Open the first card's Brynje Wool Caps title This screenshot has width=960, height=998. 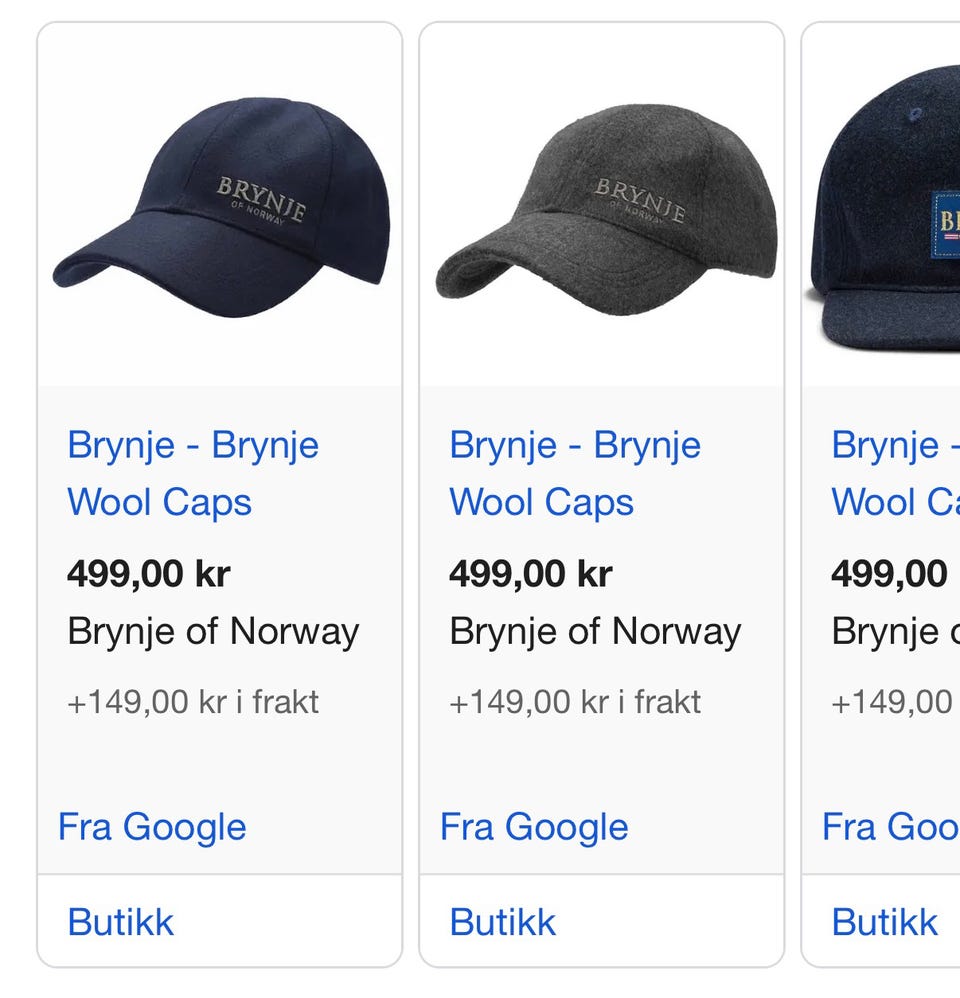point(193,473)
